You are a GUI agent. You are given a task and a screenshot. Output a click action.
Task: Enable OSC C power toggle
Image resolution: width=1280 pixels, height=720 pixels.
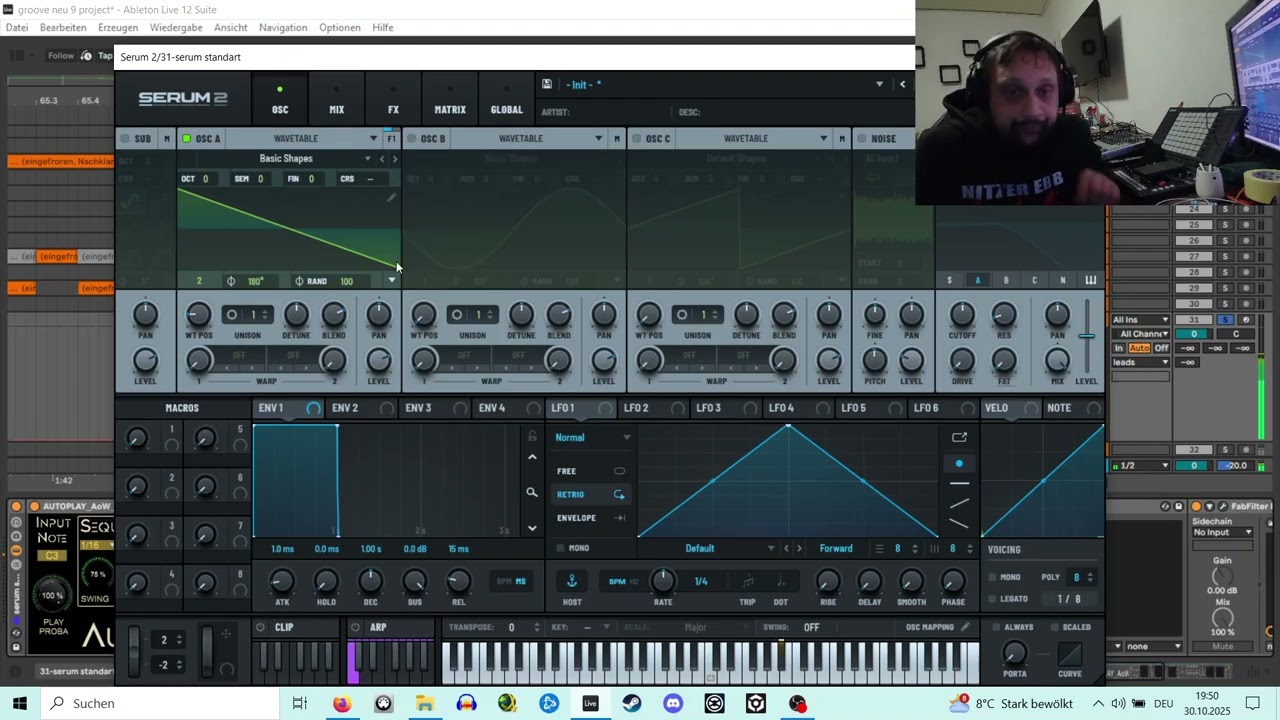(636, 139)
